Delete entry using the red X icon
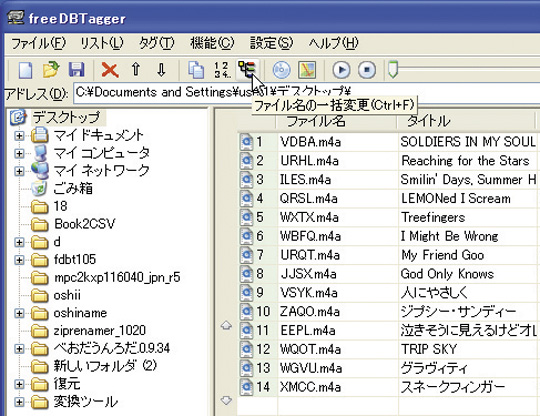Image resolution: width=540 pixels, height=416 pixels. tap(110, 70)
